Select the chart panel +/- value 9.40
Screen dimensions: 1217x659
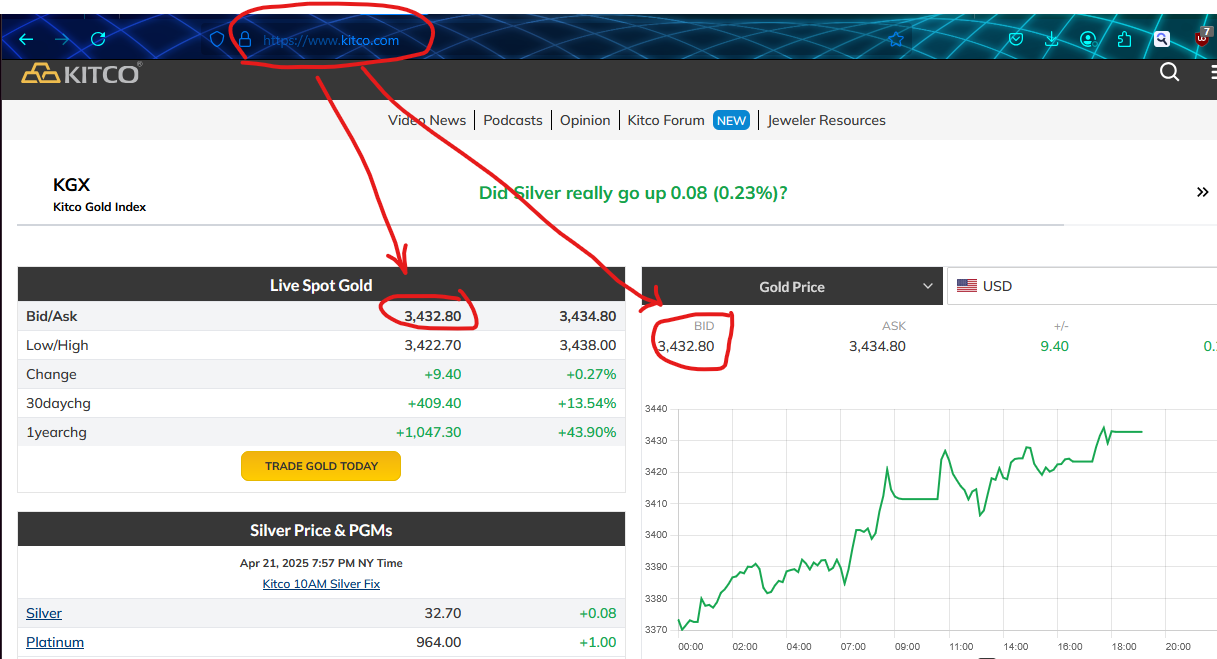[1054, 346]
